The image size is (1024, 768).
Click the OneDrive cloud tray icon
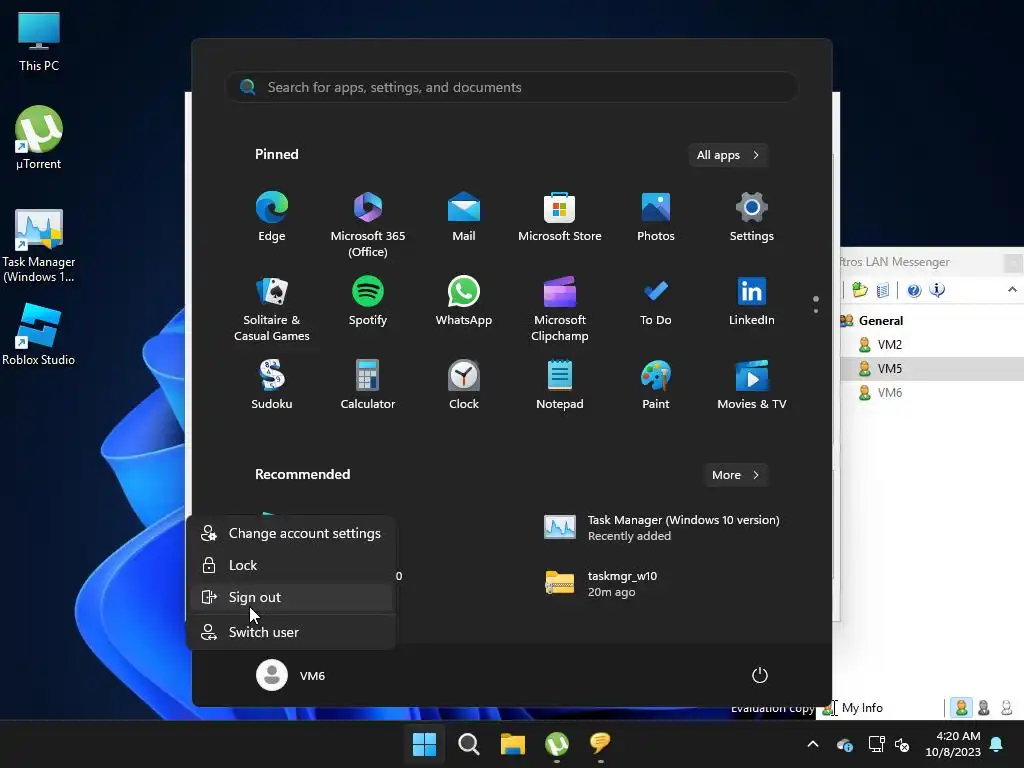coord(844,744)
